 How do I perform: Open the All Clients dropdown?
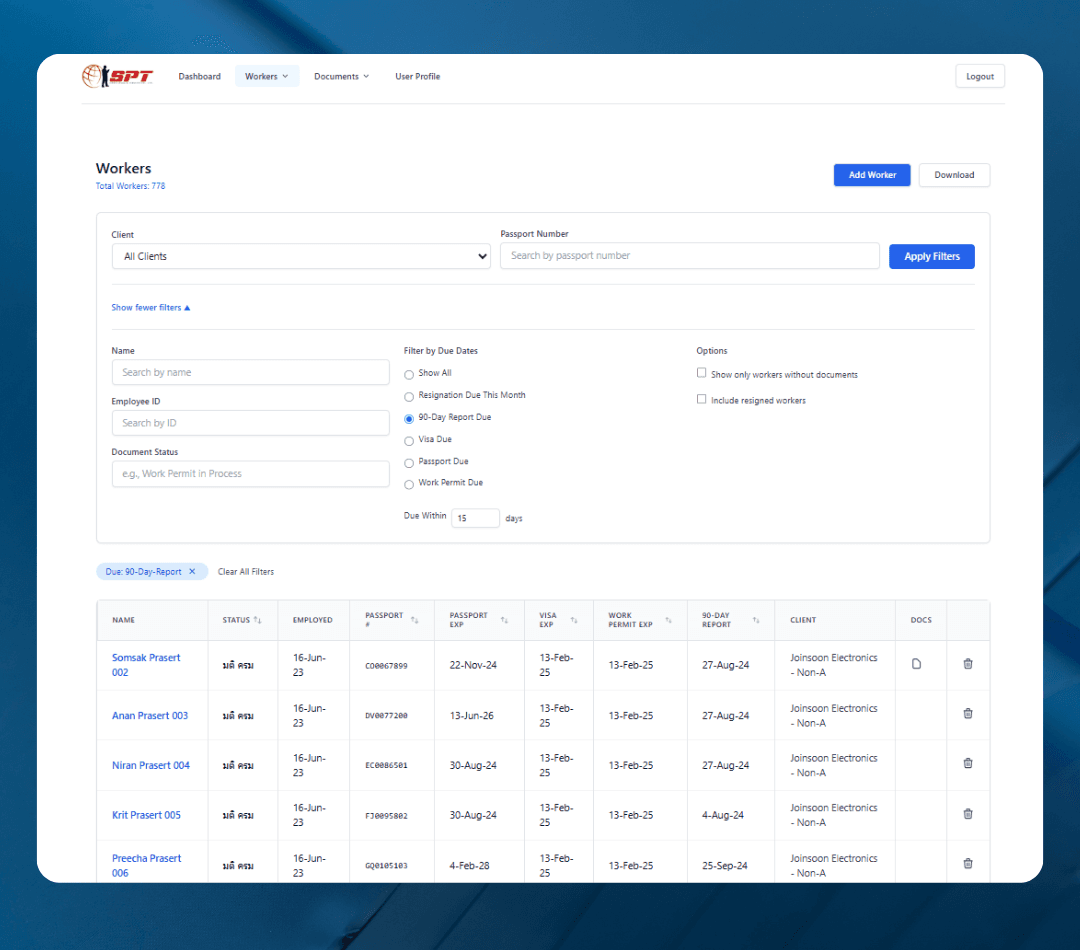point(301,256)
